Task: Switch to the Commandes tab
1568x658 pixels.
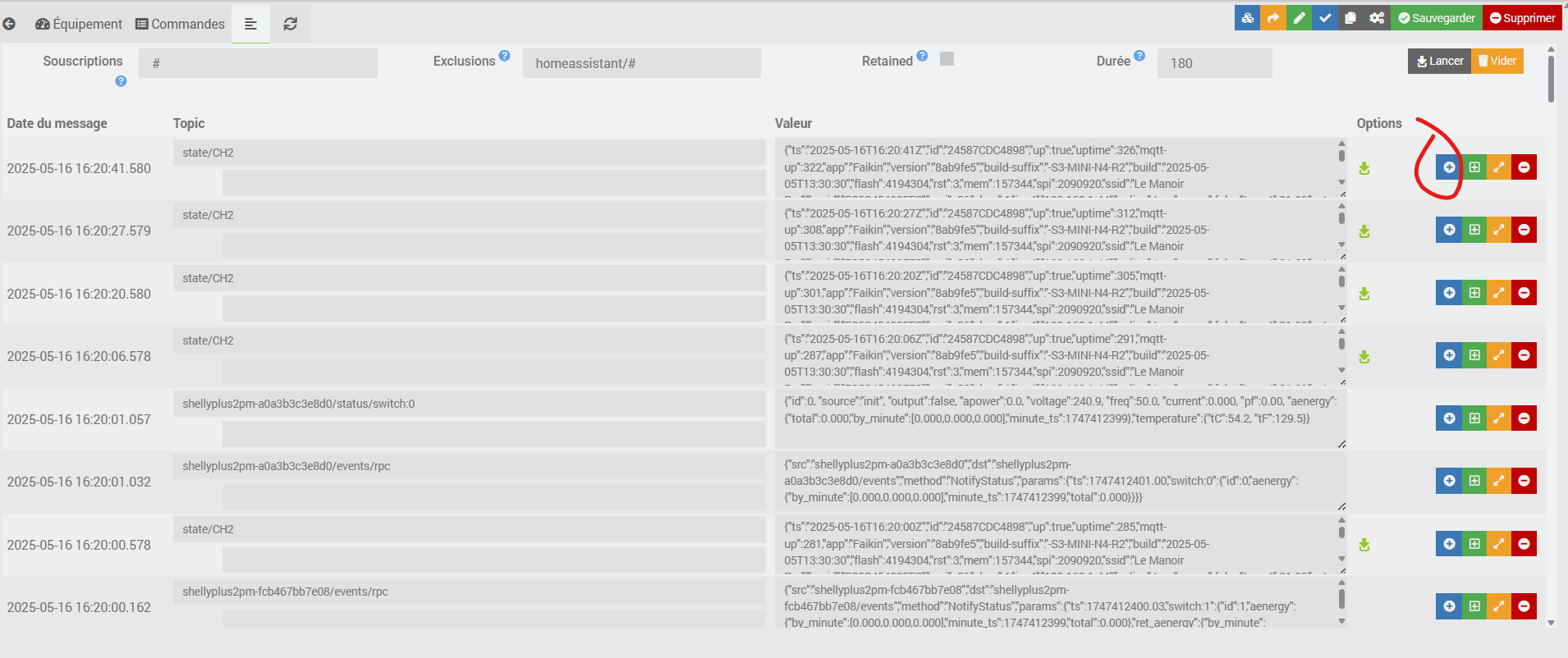Action: [180, 24]
